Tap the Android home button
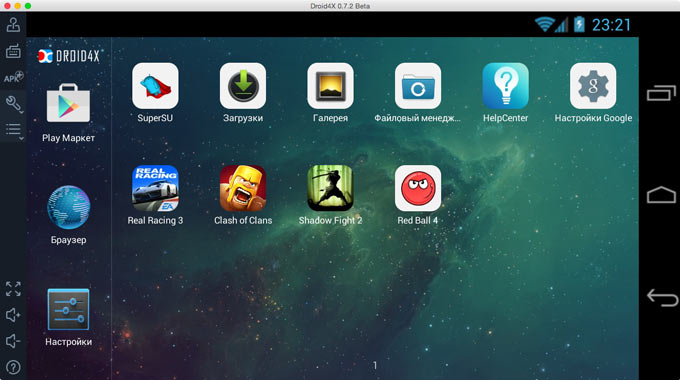680x380 pixels. tap(661, 195)
